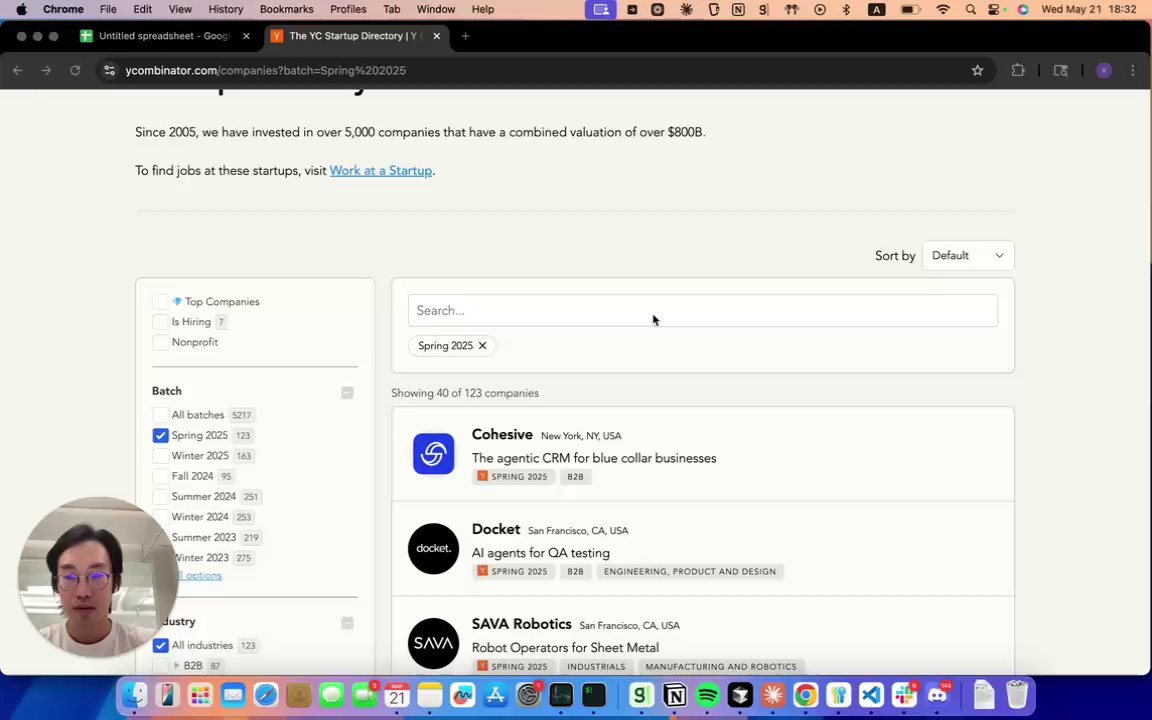The height and width of the screenshot is (720, 1152).
Task: Open the Sort by Default dropdown
Action: (968, 256)
